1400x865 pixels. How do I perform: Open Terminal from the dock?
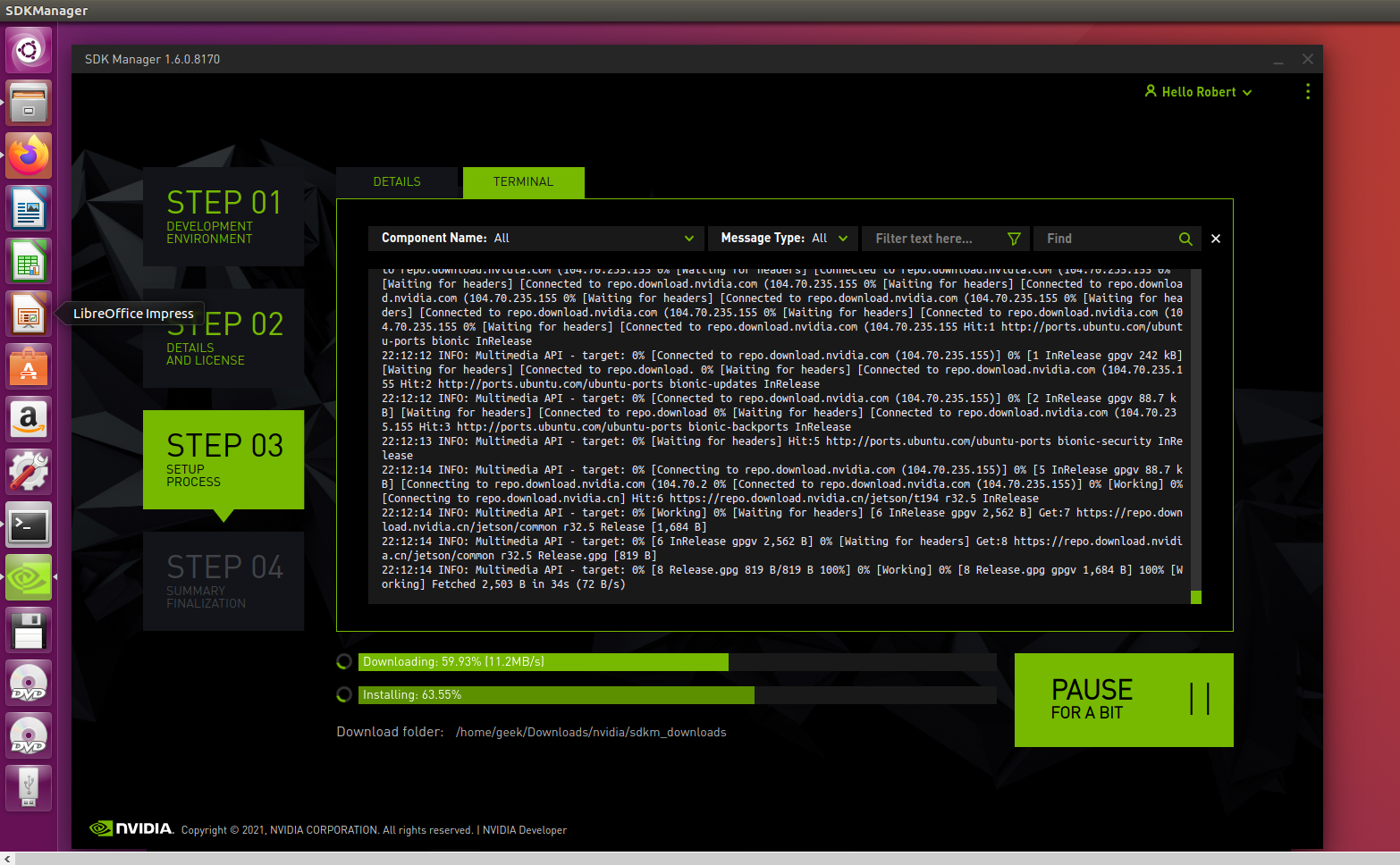tap(29, 525)
